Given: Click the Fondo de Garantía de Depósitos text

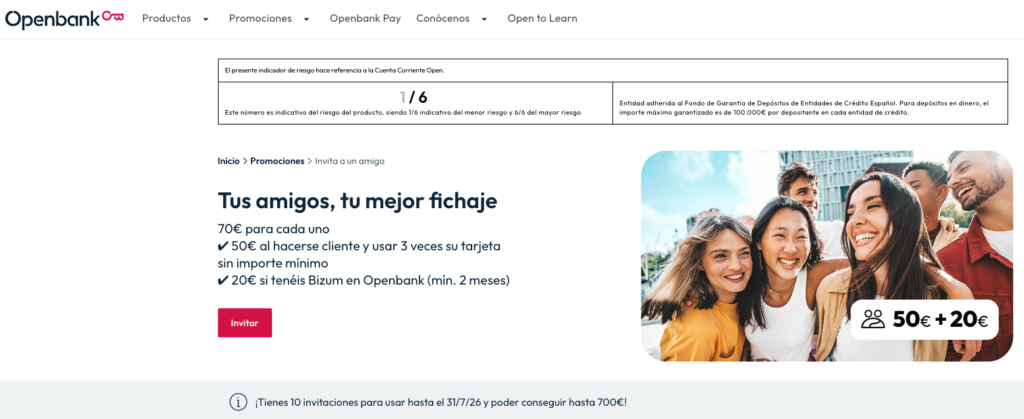Looking at the screenshot, I should coord(805,108).
